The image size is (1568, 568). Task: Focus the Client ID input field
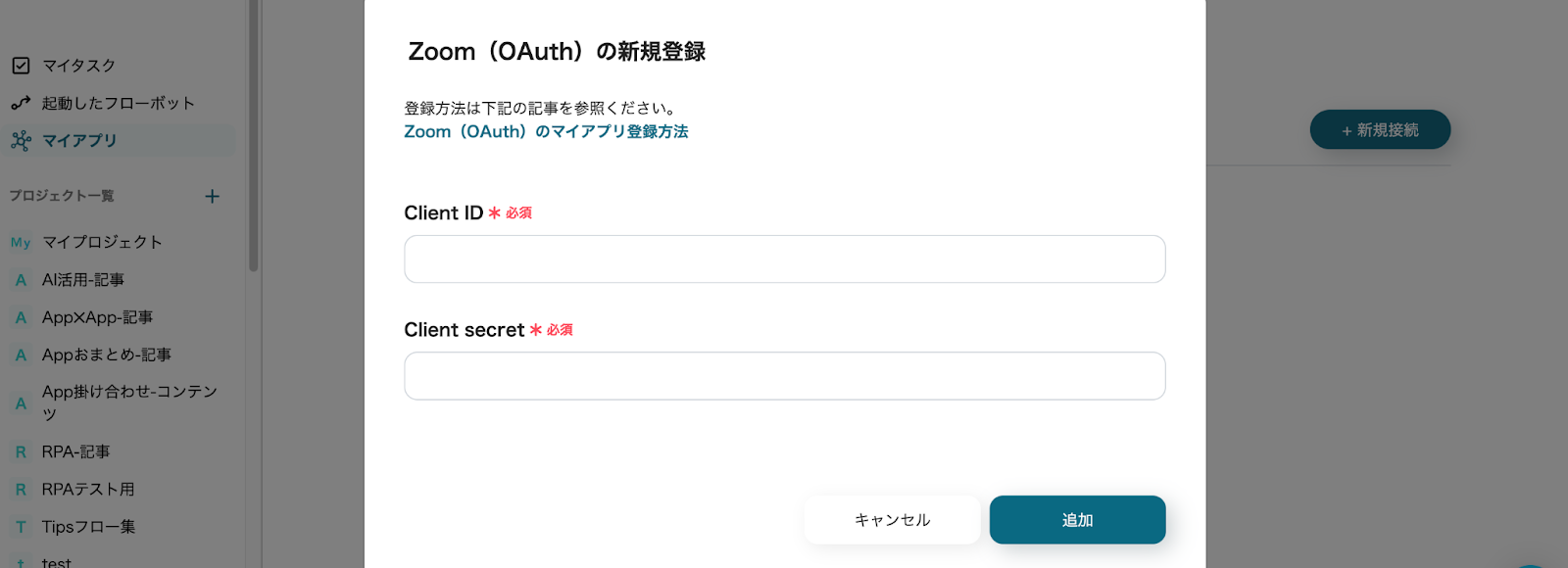(x=784, y=260)
